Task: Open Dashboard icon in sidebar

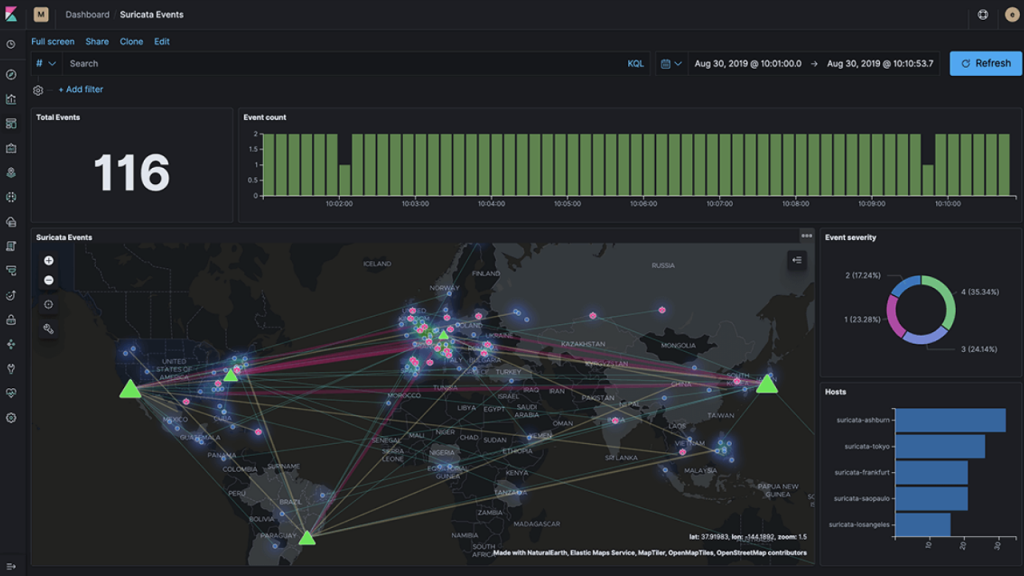Action: tap(11, 123)
